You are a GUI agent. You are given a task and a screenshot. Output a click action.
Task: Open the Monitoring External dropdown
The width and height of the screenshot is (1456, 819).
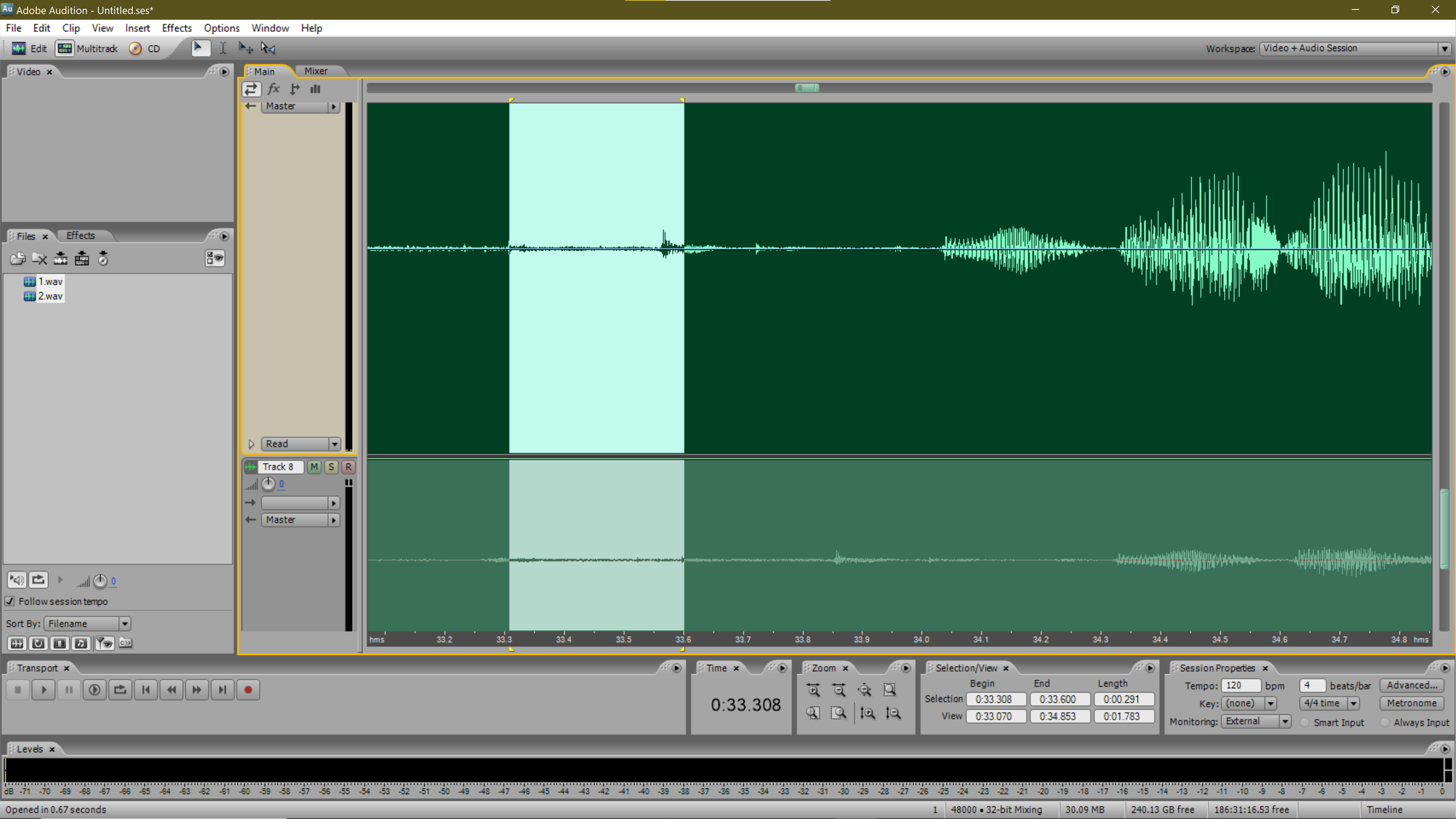pyautogui.click(x=1285, y=721)
